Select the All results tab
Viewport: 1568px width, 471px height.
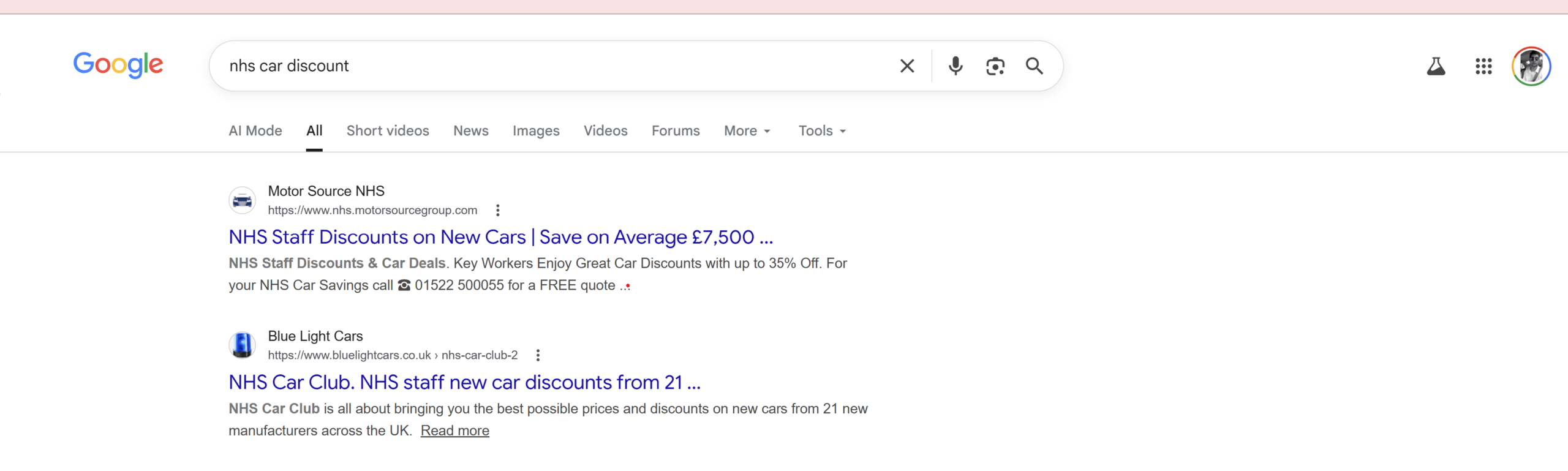click(314, 131)
